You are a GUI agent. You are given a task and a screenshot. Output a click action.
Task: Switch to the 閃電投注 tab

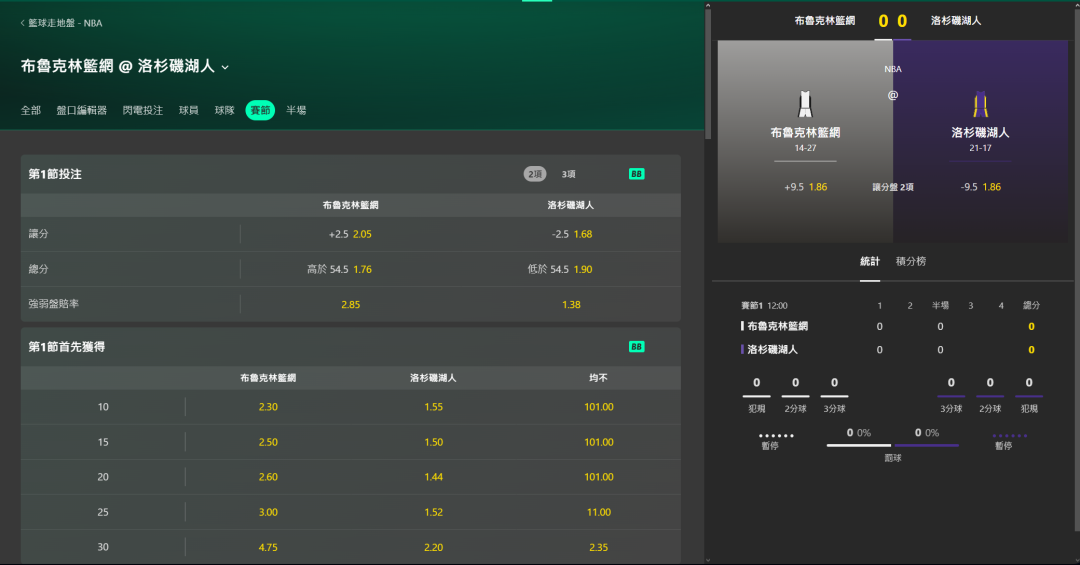coord(143,110)
